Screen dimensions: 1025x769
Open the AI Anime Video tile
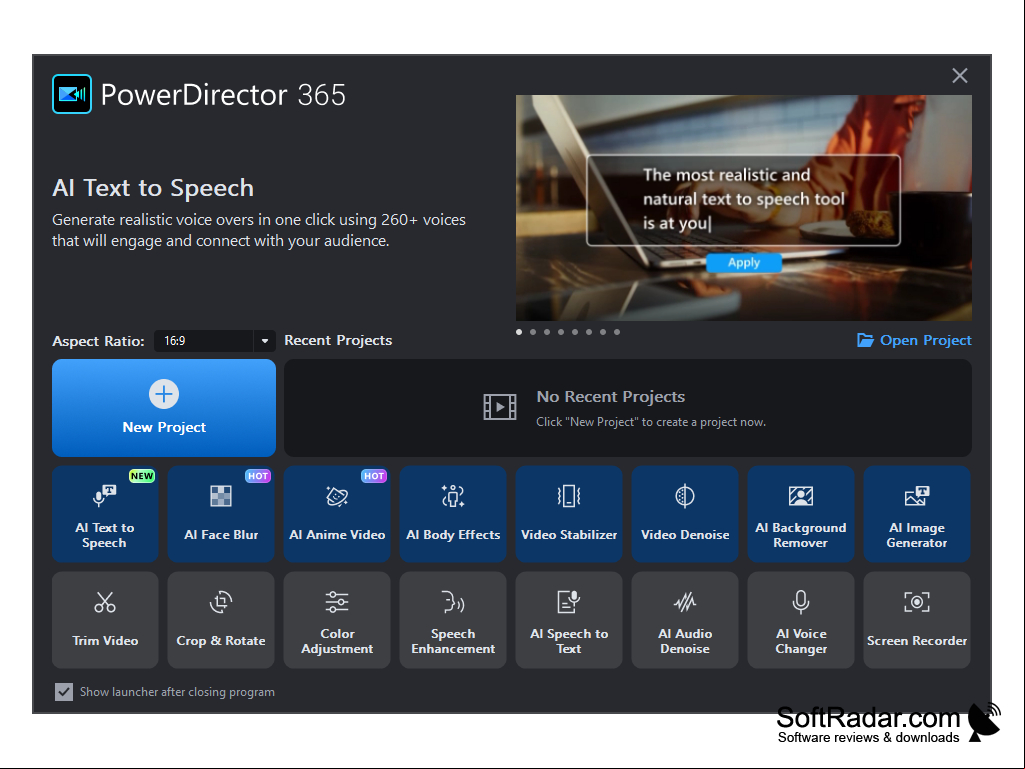point(337,514)
